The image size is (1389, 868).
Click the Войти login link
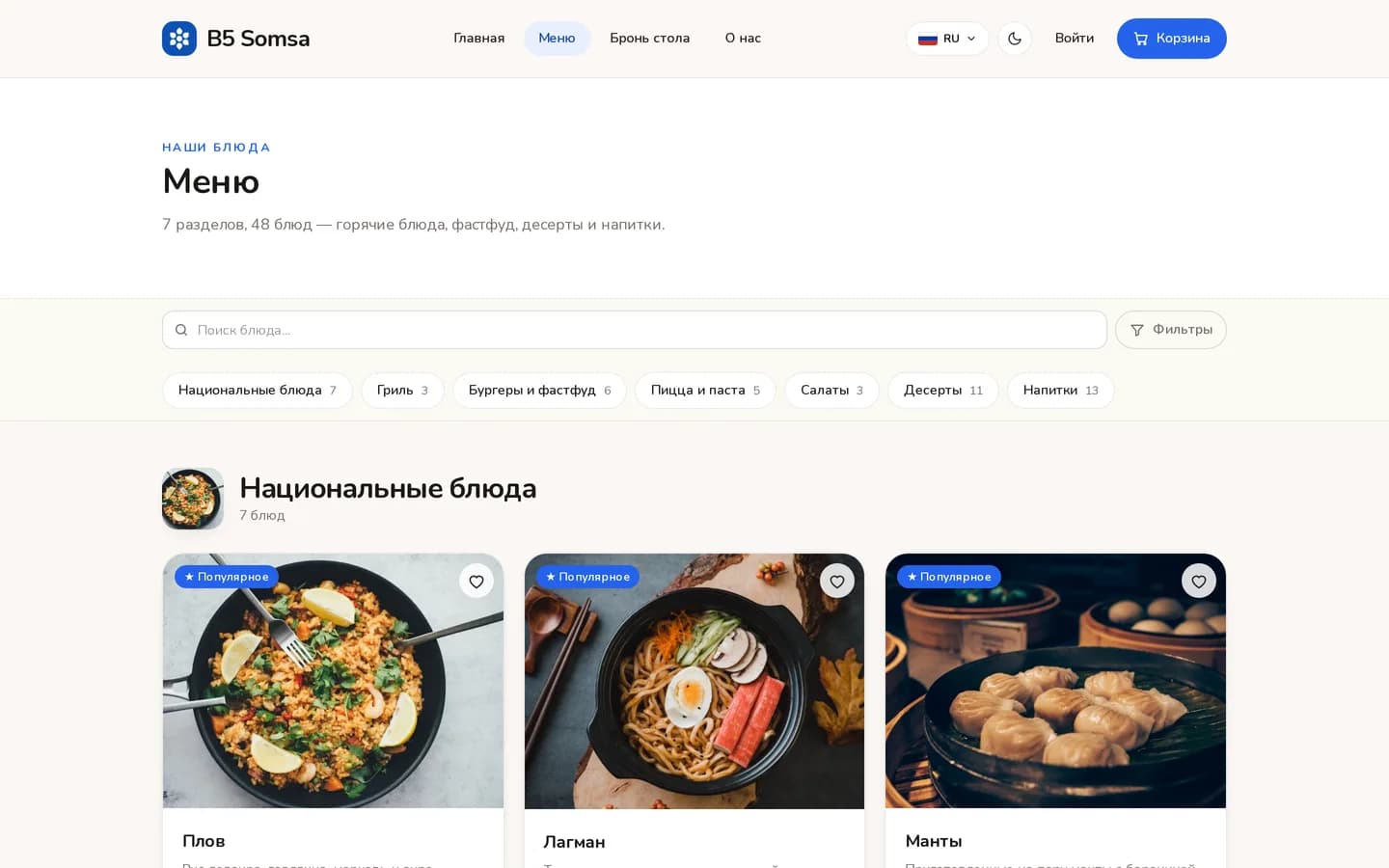point(1075,39)
